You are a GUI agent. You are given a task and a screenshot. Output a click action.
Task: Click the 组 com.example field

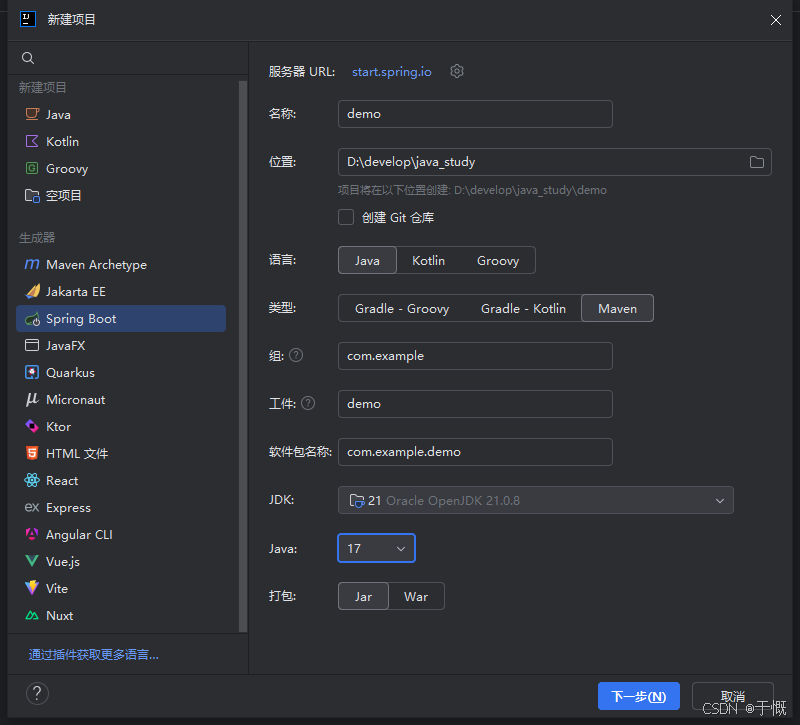[x=475, y=356]
